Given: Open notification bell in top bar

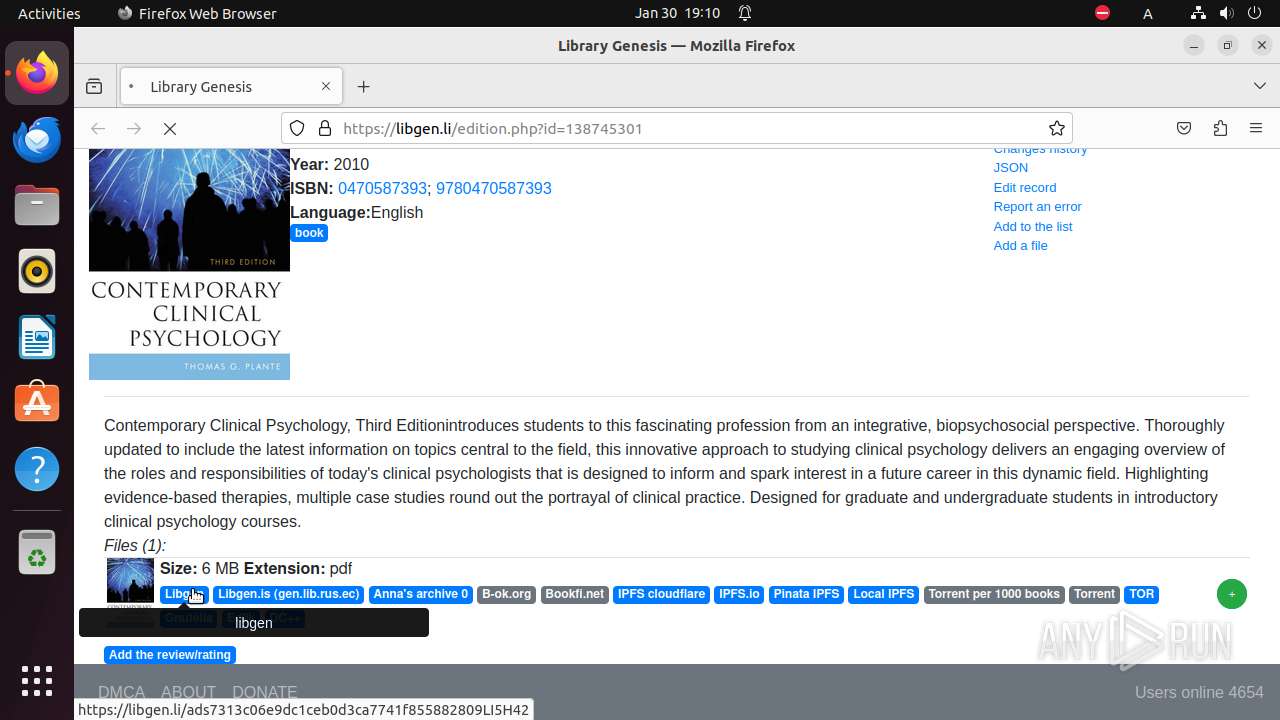Looking at the screenshot, I should pyautogui.click(x=745, y=13).
